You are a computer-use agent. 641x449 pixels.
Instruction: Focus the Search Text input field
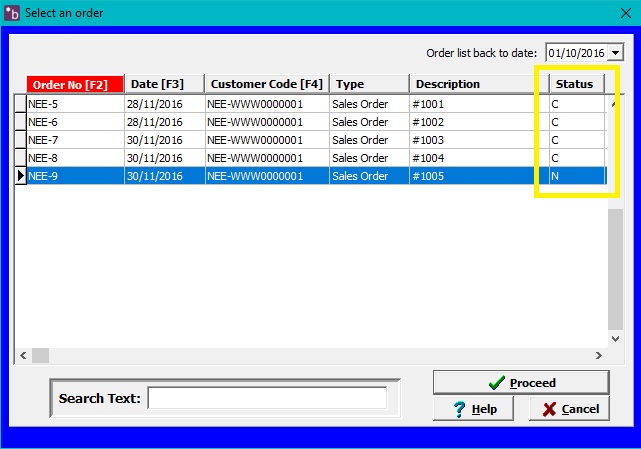pyautogui.click(x=267, y=398)
